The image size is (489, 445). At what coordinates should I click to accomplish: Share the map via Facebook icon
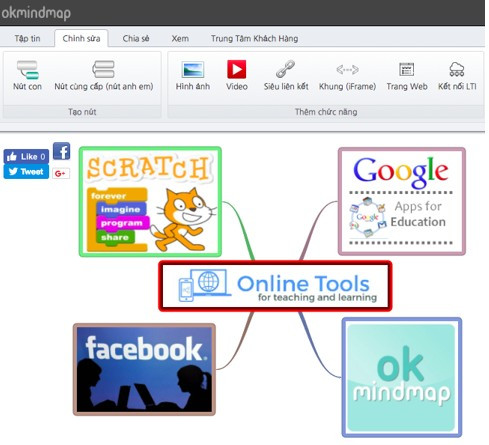62,151
